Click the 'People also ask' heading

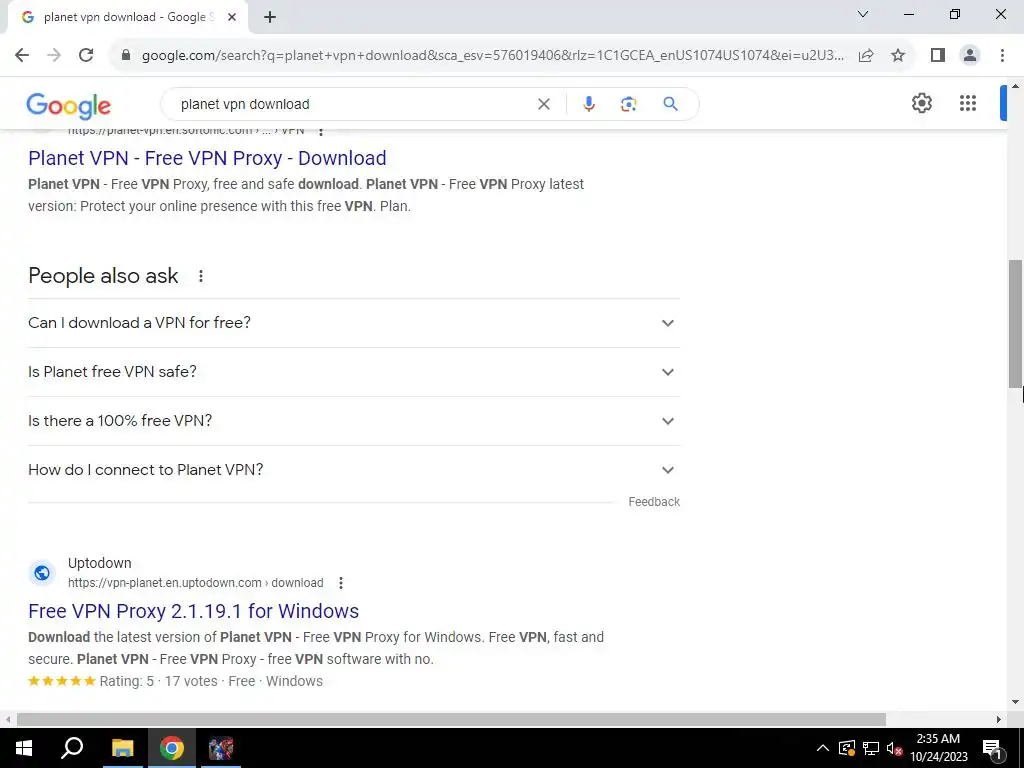103,276
